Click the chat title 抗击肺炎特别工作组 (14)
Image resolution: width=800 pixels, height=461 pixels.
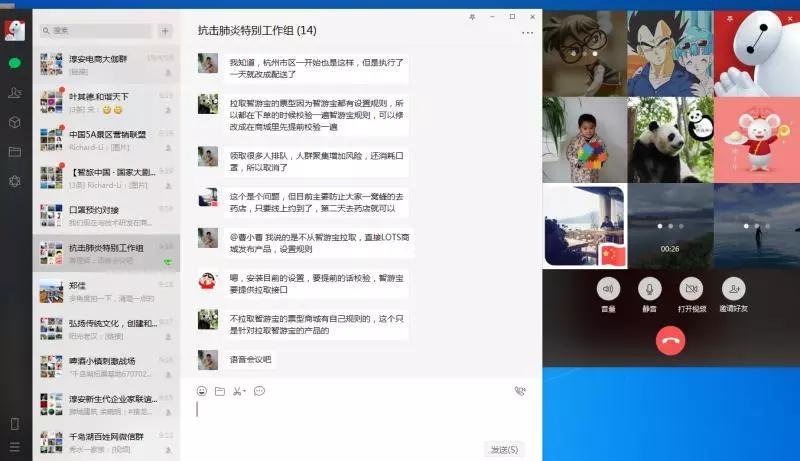[257, 31]
